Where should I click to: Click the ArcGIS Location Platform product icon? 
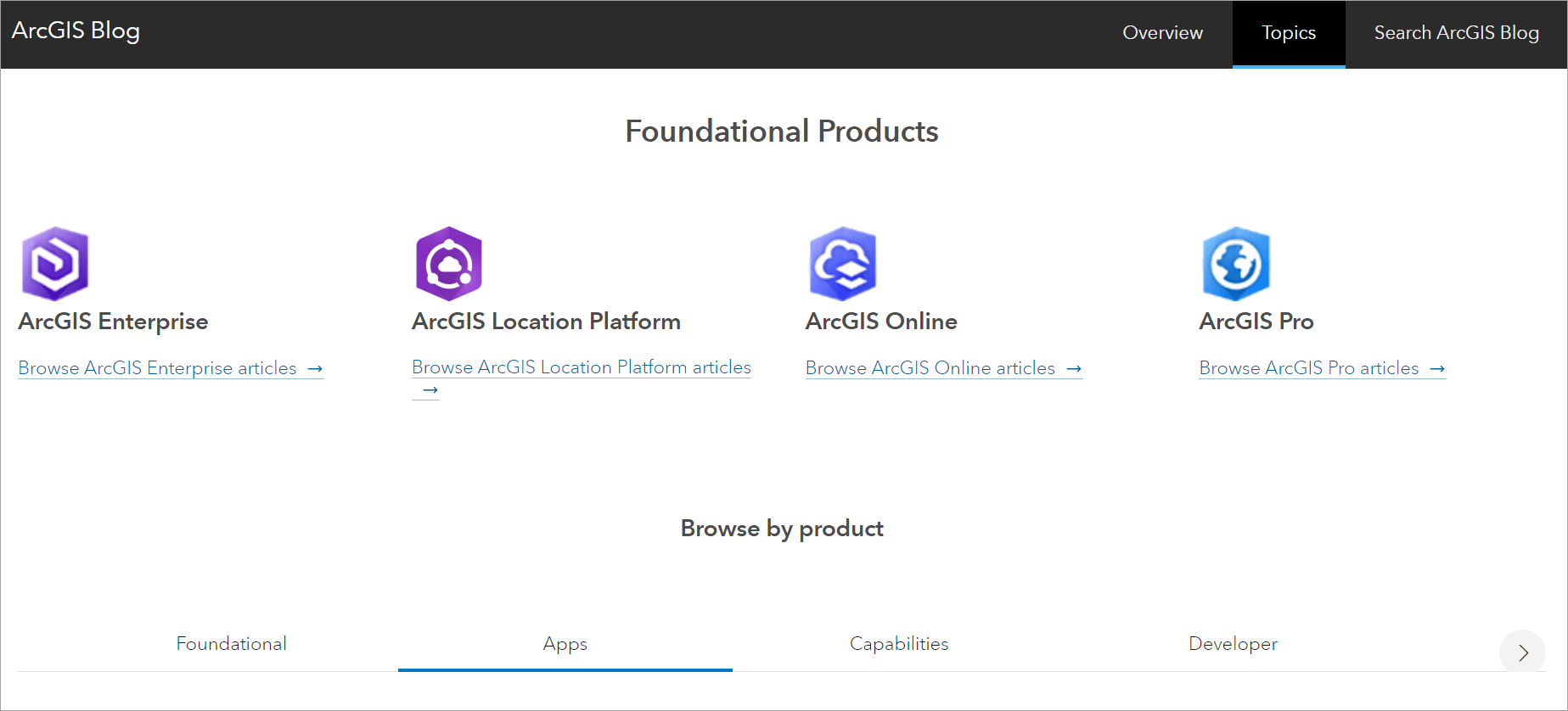click(x=449, y=264)
